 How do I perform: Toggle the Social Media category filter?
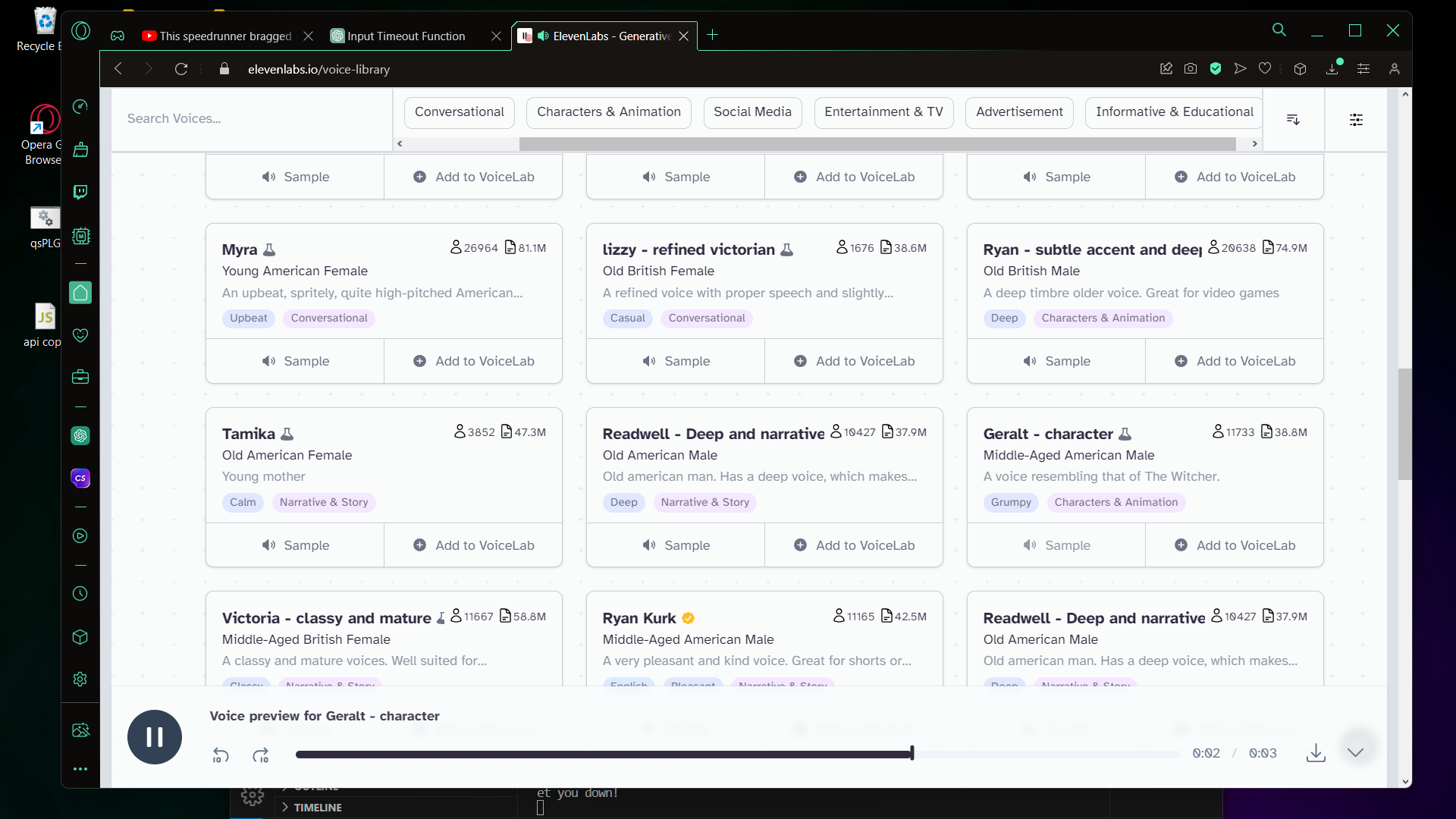(x=752, y=112)
